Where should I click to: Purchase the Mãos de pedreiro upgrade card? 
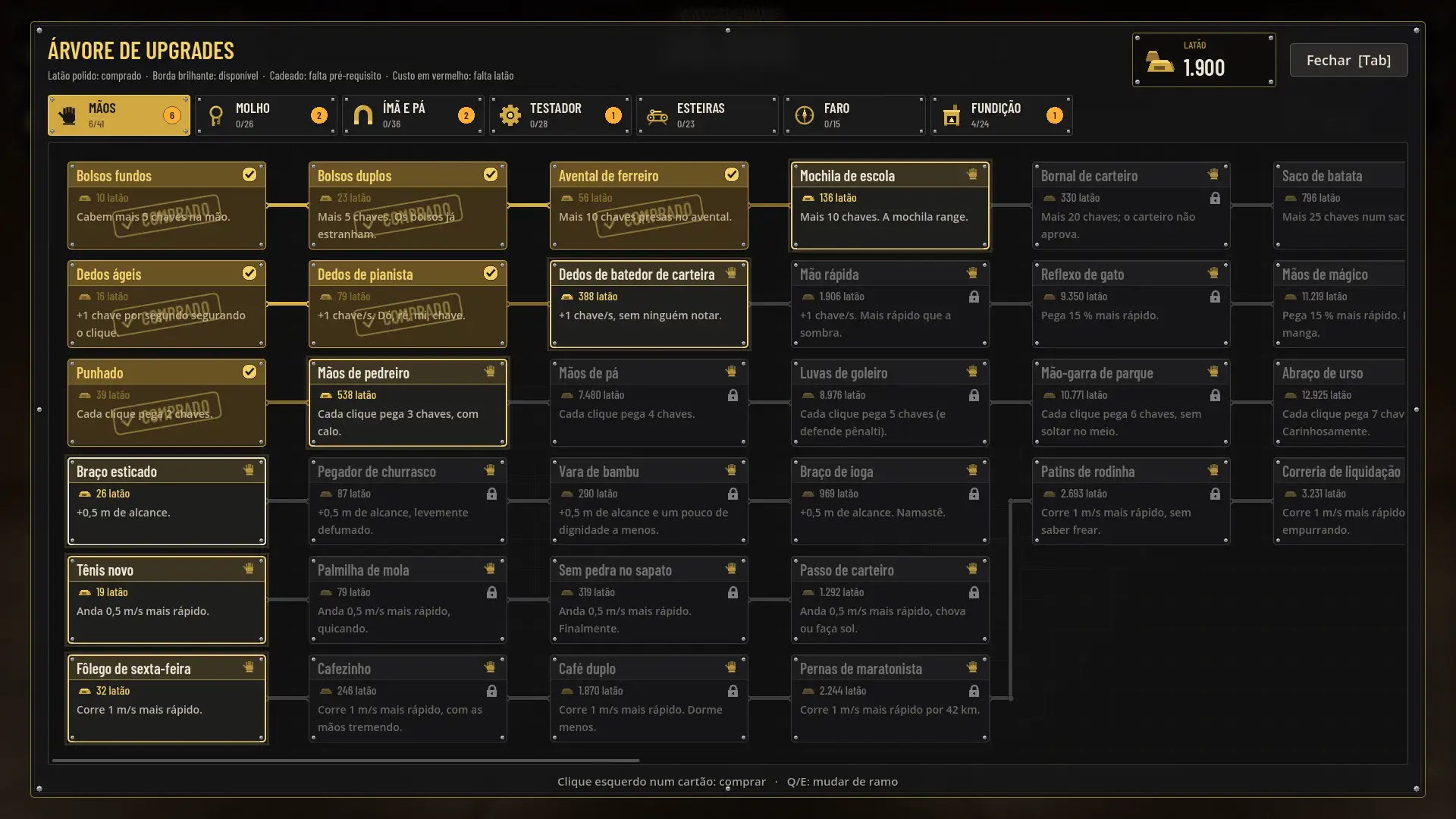pyautogui.click(x=408, y=403)
